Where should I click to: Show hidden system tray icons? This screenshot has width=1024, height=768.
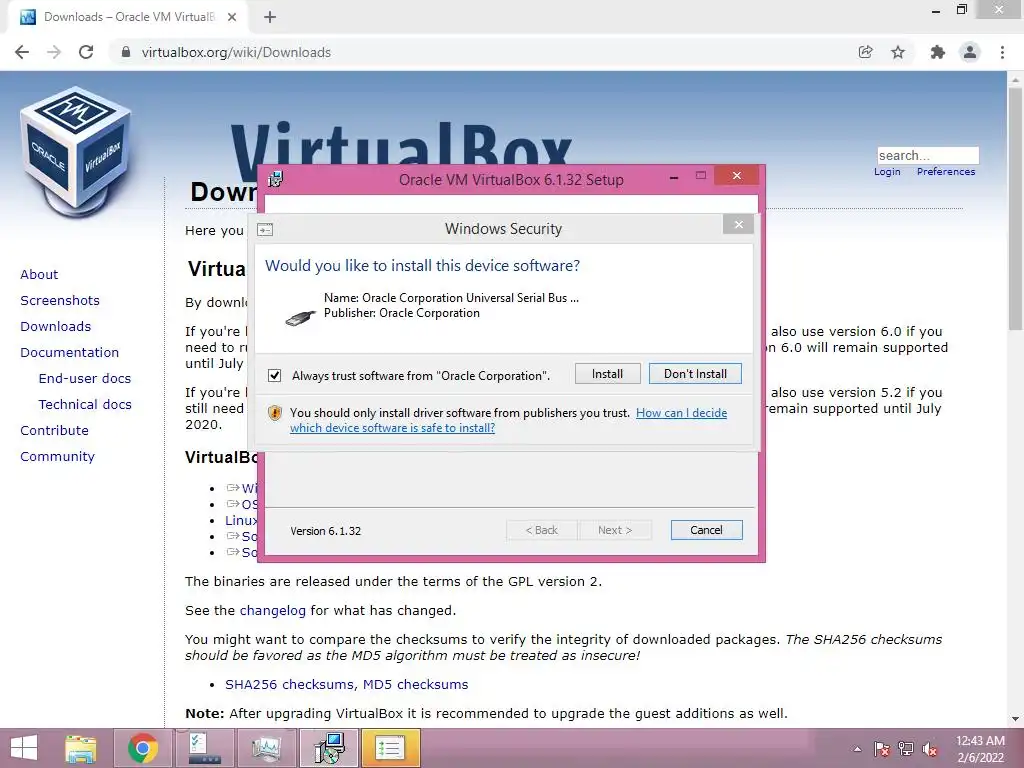click(857, 749)
